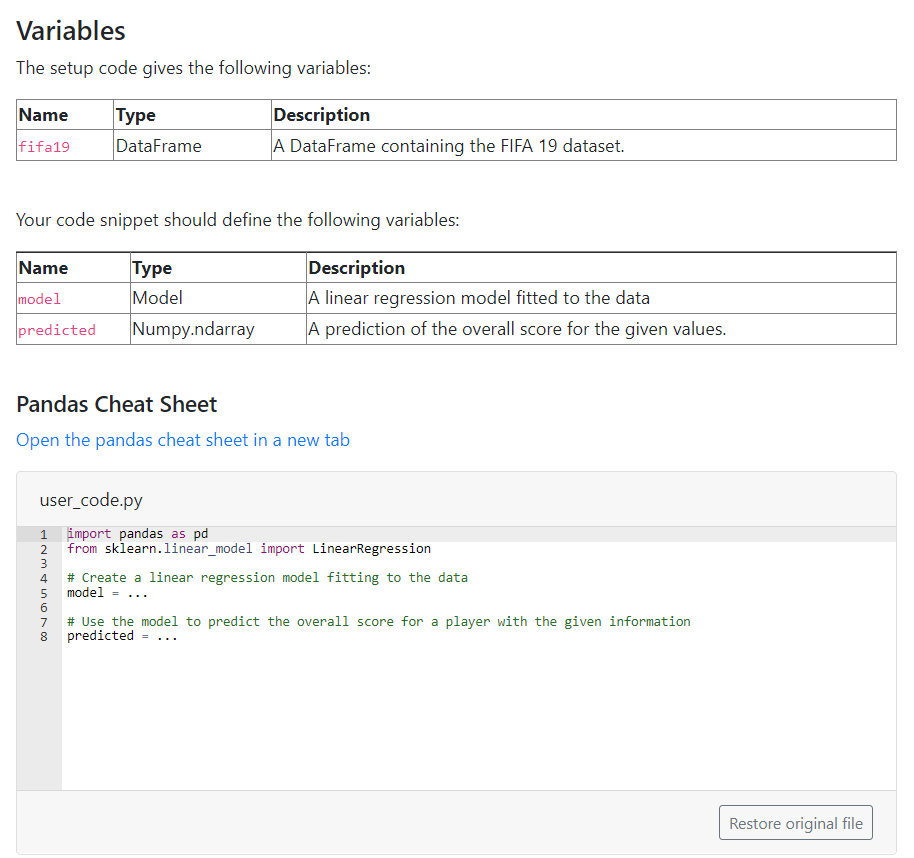Screen dimensions: 914x858
Task: Click the FIFA 19 dataset description cell
Action: click(x=583, y=146)
